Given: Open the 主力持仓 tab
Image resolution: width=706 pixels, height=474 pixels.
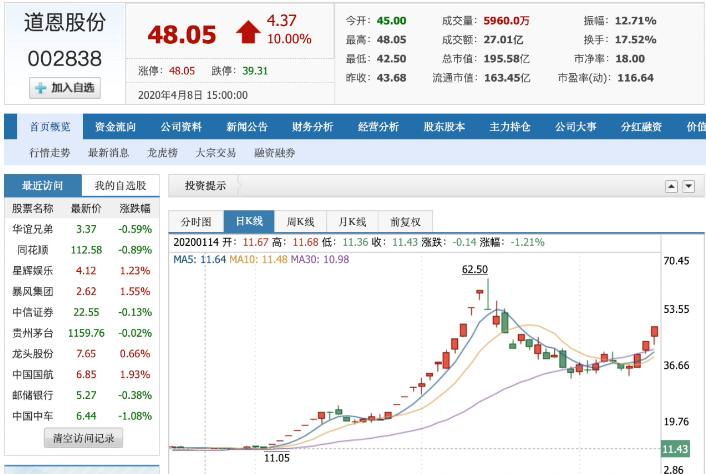Looking at the screenshot, I should (510, 126).
